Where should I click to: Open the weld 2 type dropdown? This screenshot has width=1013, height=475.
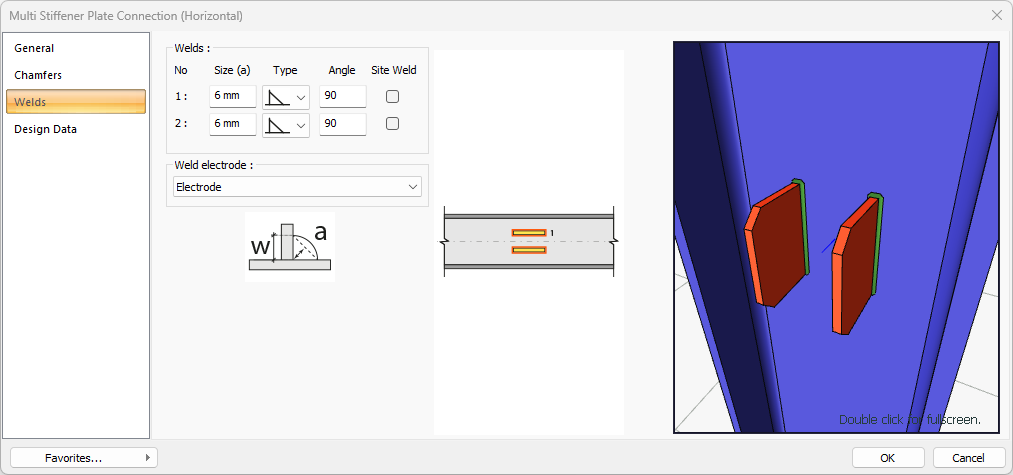(x=286, y=125)
